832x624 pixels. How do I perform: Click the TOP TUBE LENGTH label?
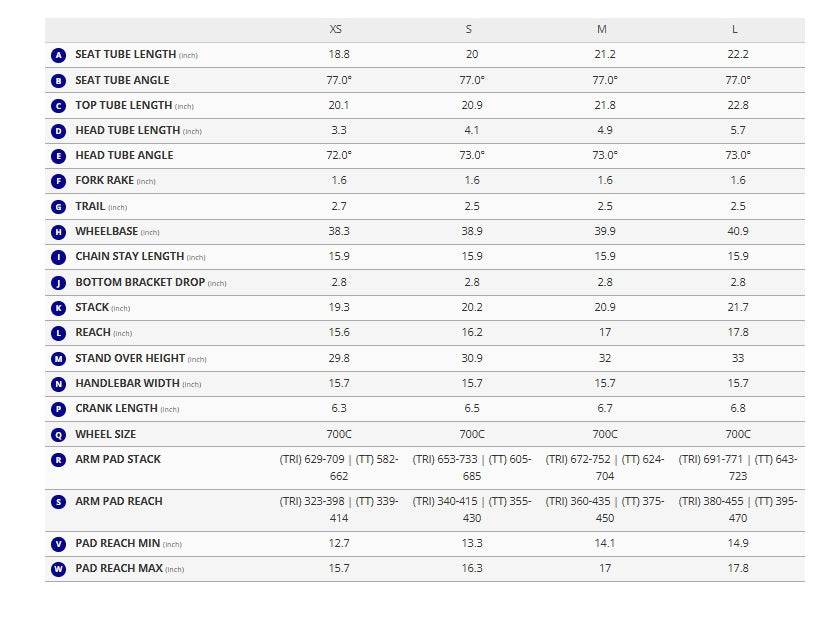click(x=123, y=105)
